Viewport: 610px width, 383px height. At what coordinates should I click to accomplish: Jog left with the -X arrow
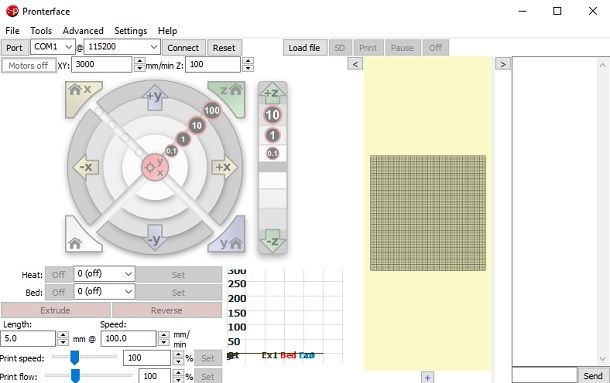(x=86, y=167)
